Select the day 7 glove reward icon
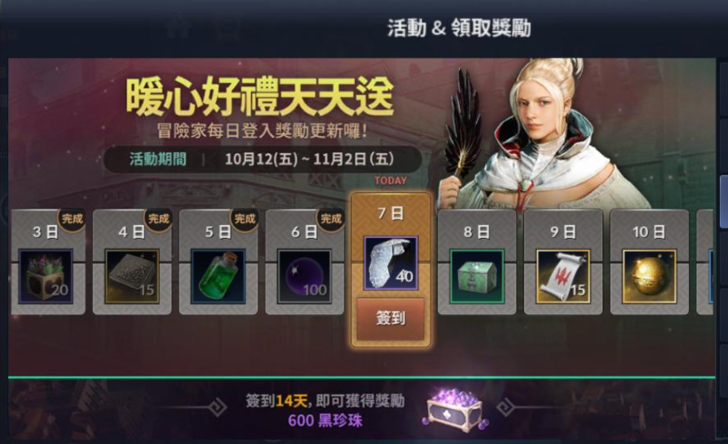 pyautogui.click(x=390, y=263)
